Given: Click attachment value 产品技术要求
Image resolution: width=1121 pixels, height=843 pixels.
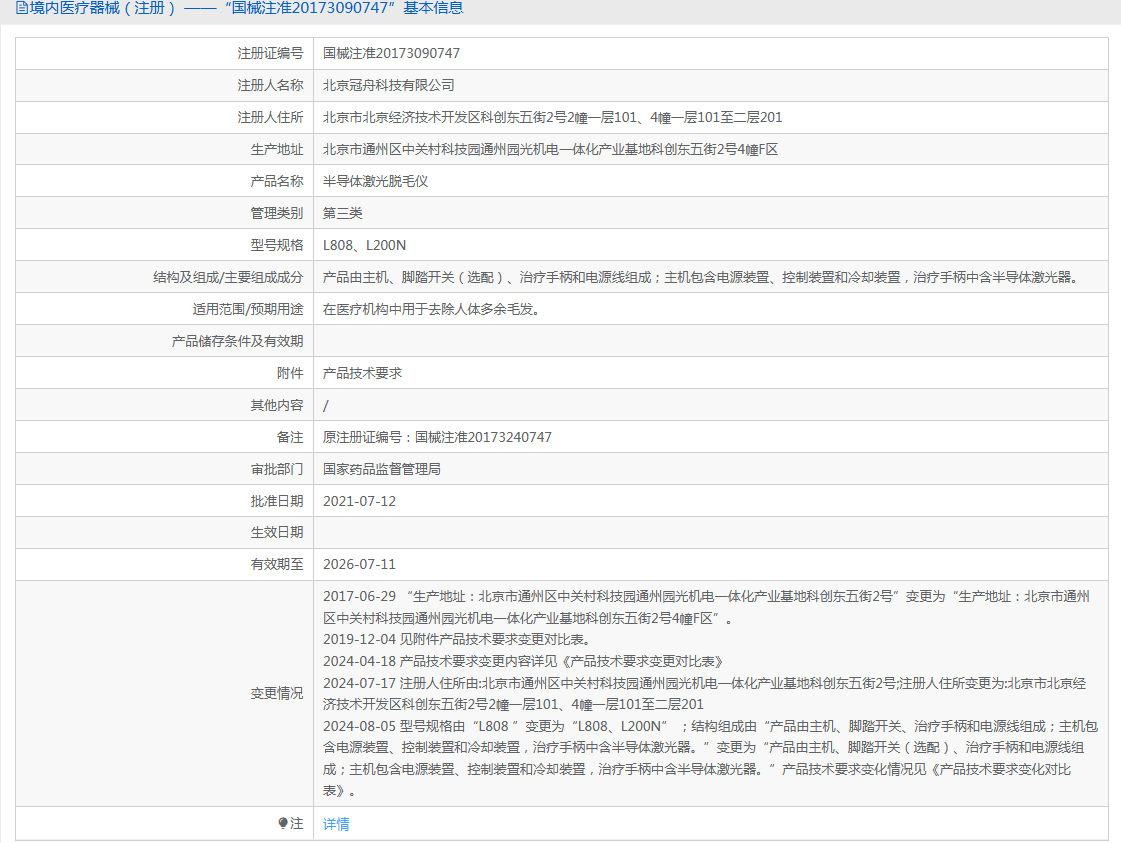Looking at the screenshot, I should pyautogui.click(x=362, y=373).
